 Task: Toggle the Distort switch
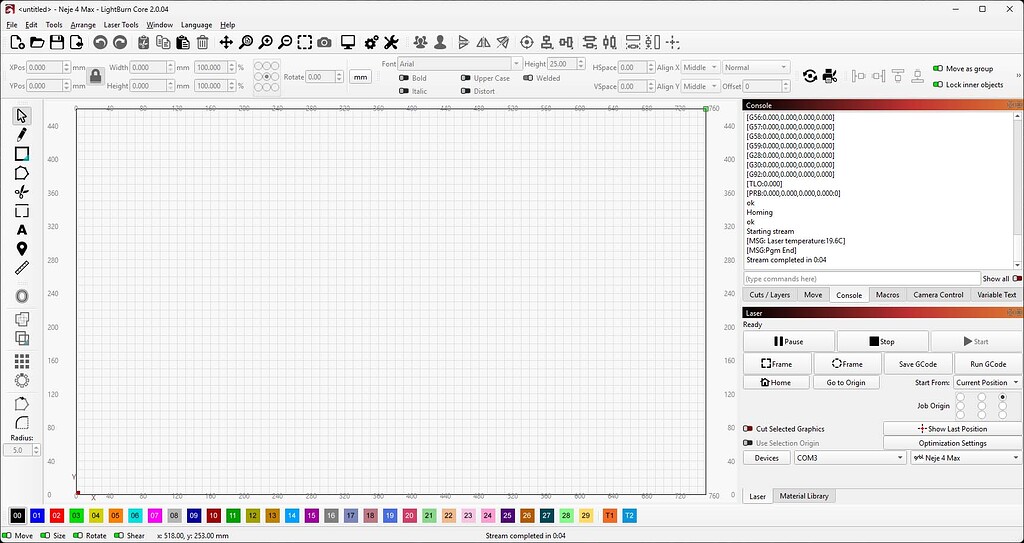coord(466,91)
